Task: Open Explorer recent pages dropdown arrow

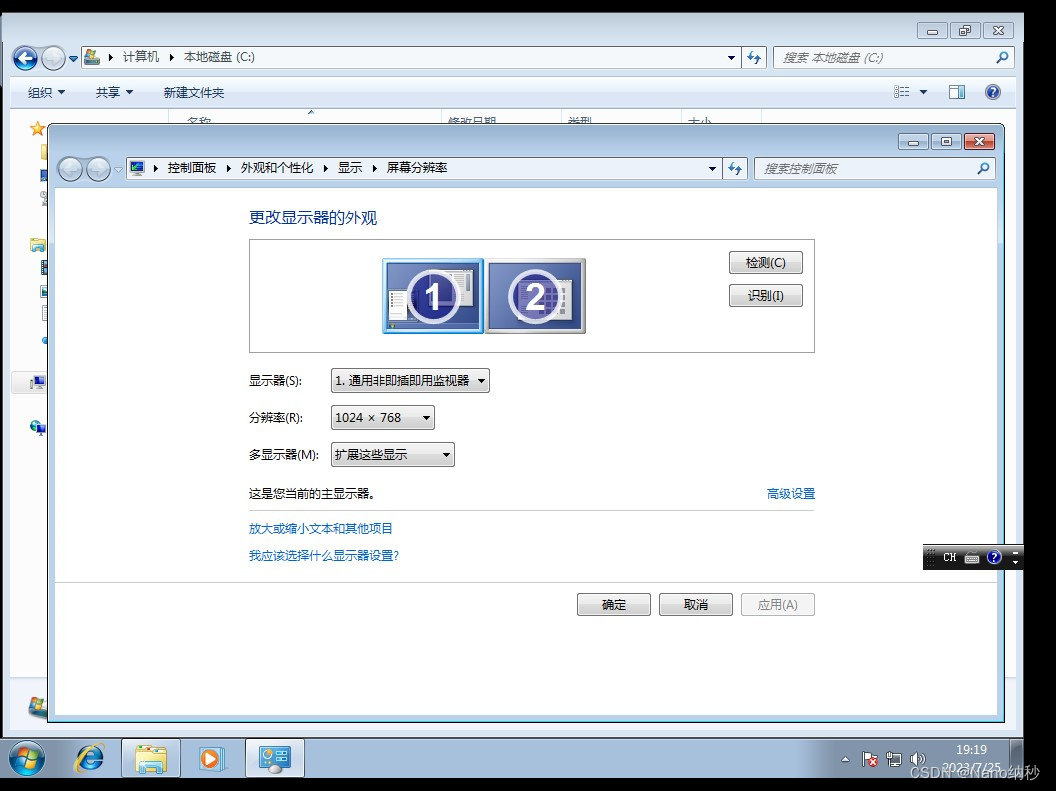Action: pos(73,59)
